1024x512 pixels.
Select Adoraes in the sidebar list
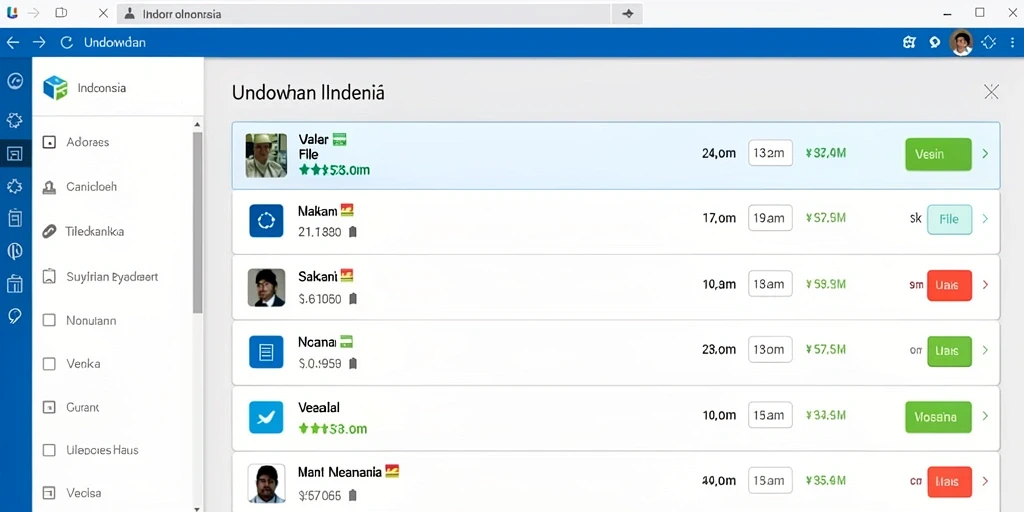pyautogui.click(x=88, y=142)
